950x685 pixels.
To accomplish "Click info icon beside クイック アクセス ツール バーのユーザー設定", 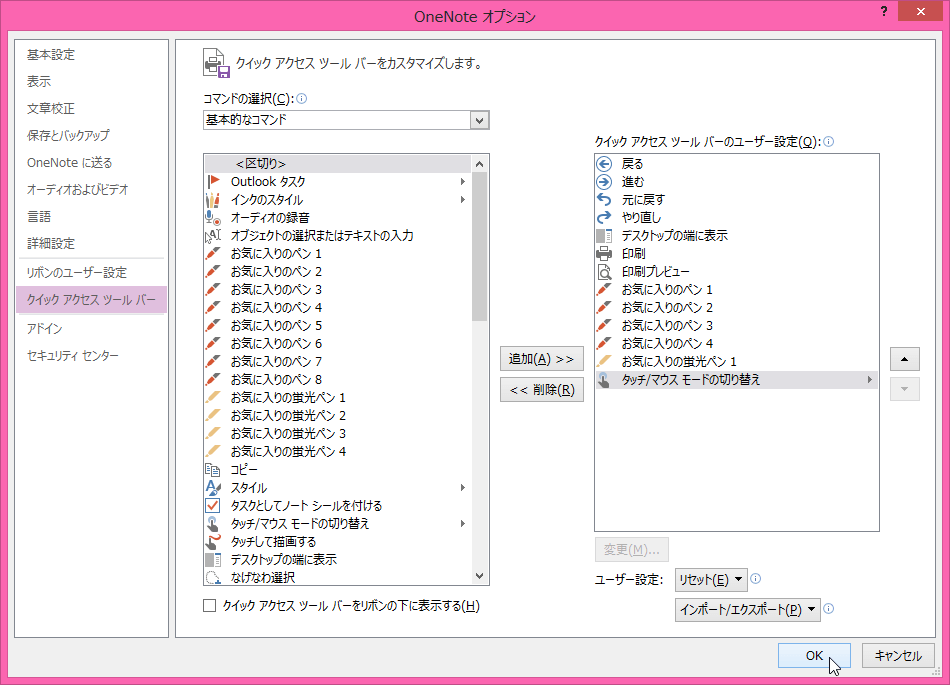I will point(829,142).
